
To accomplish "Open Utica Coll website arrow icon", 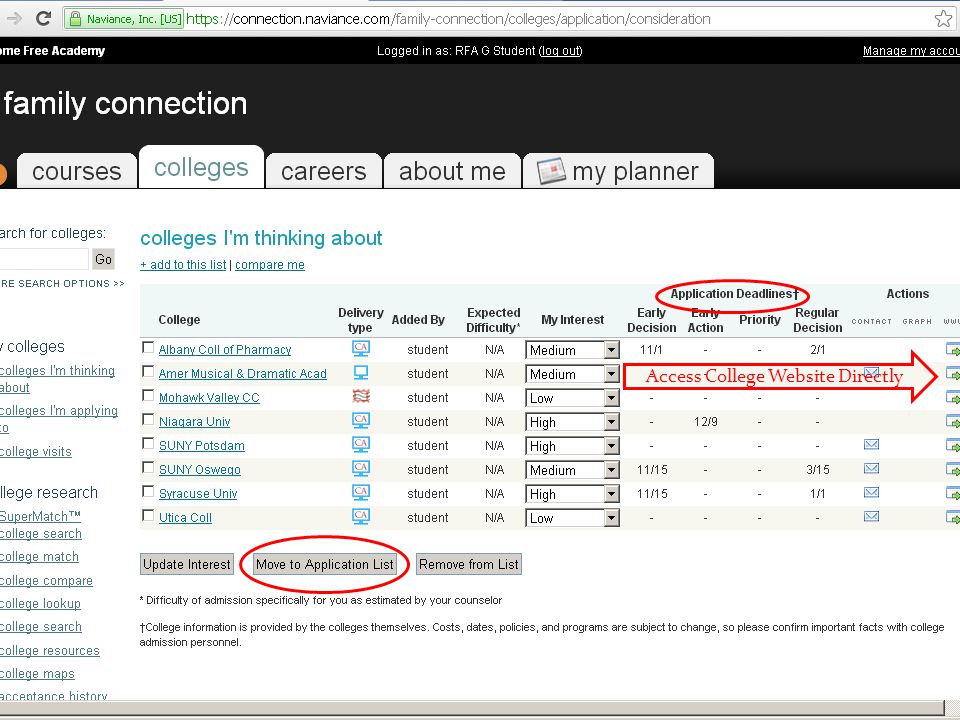I will point(953,517).
